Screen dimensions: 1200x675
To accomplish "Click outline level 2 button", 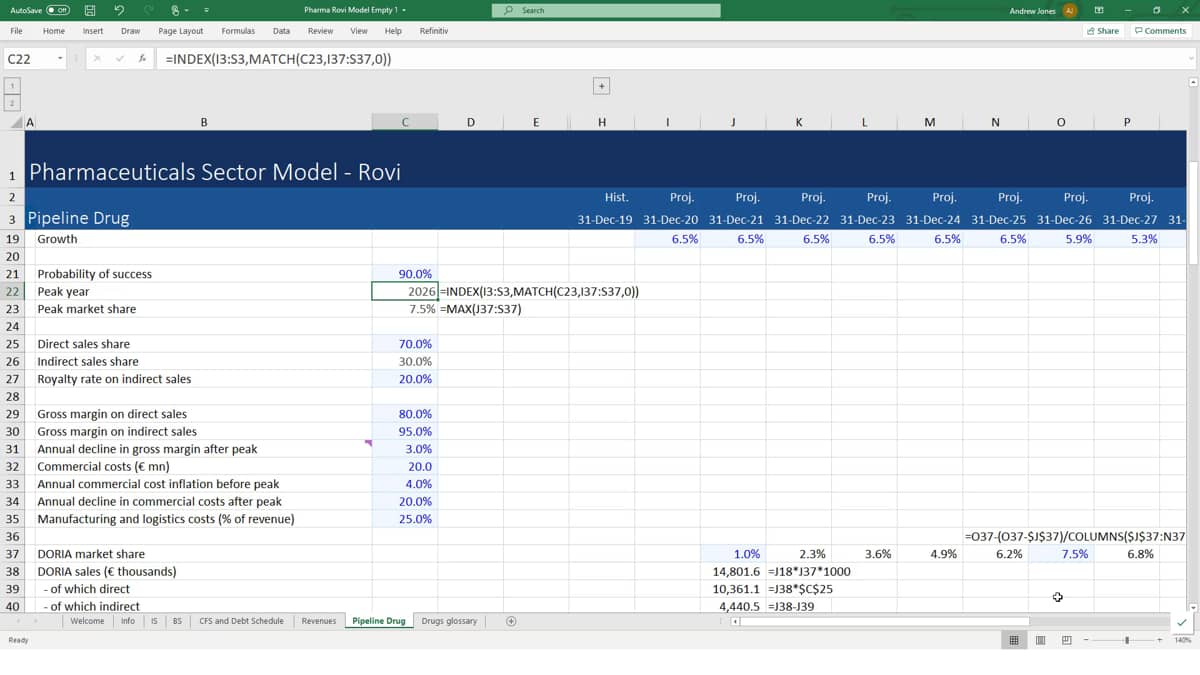I will pos(12,103).
